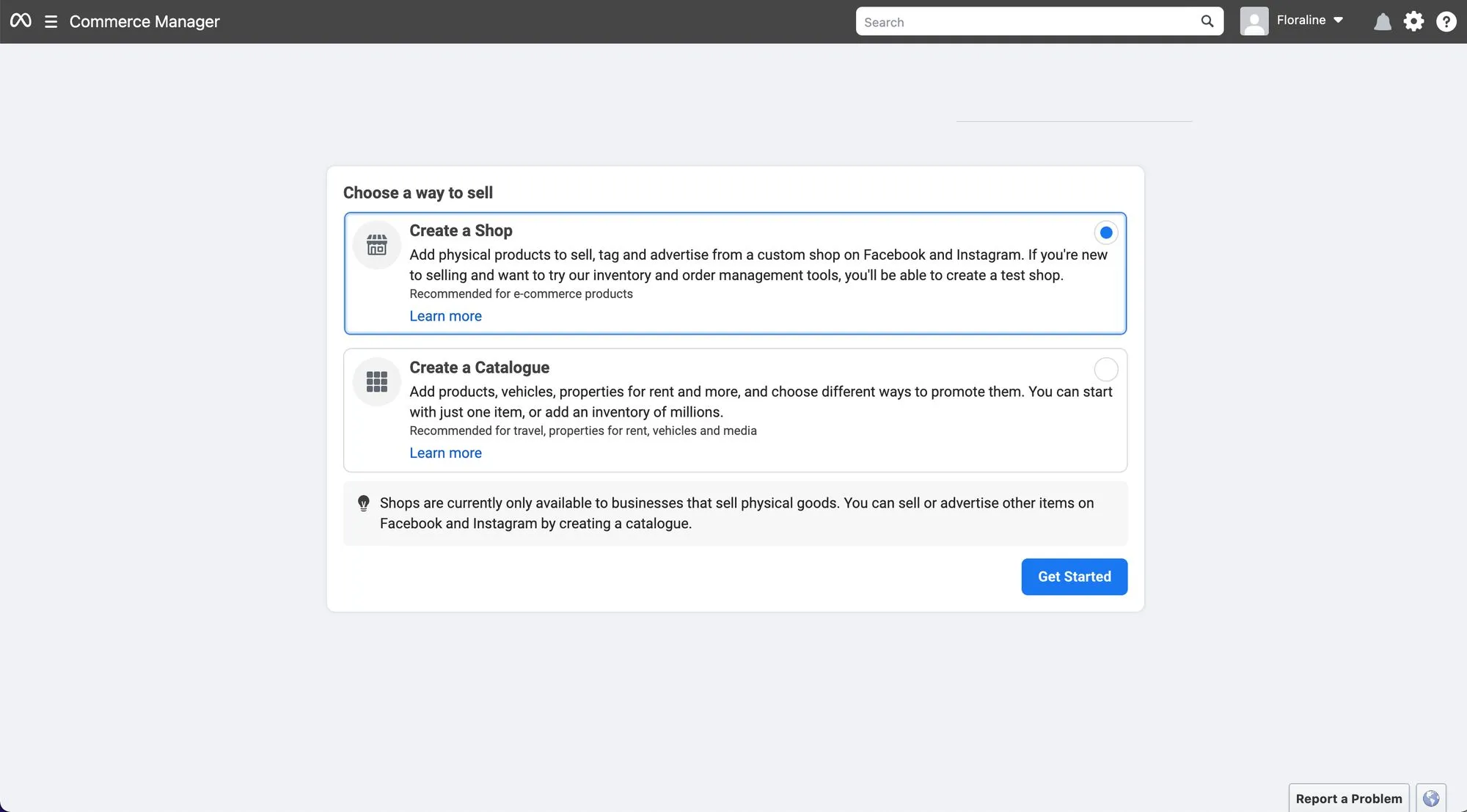Click the Meta logo icon
This screenshot has width=1467, height=812.
pos(21,21)
